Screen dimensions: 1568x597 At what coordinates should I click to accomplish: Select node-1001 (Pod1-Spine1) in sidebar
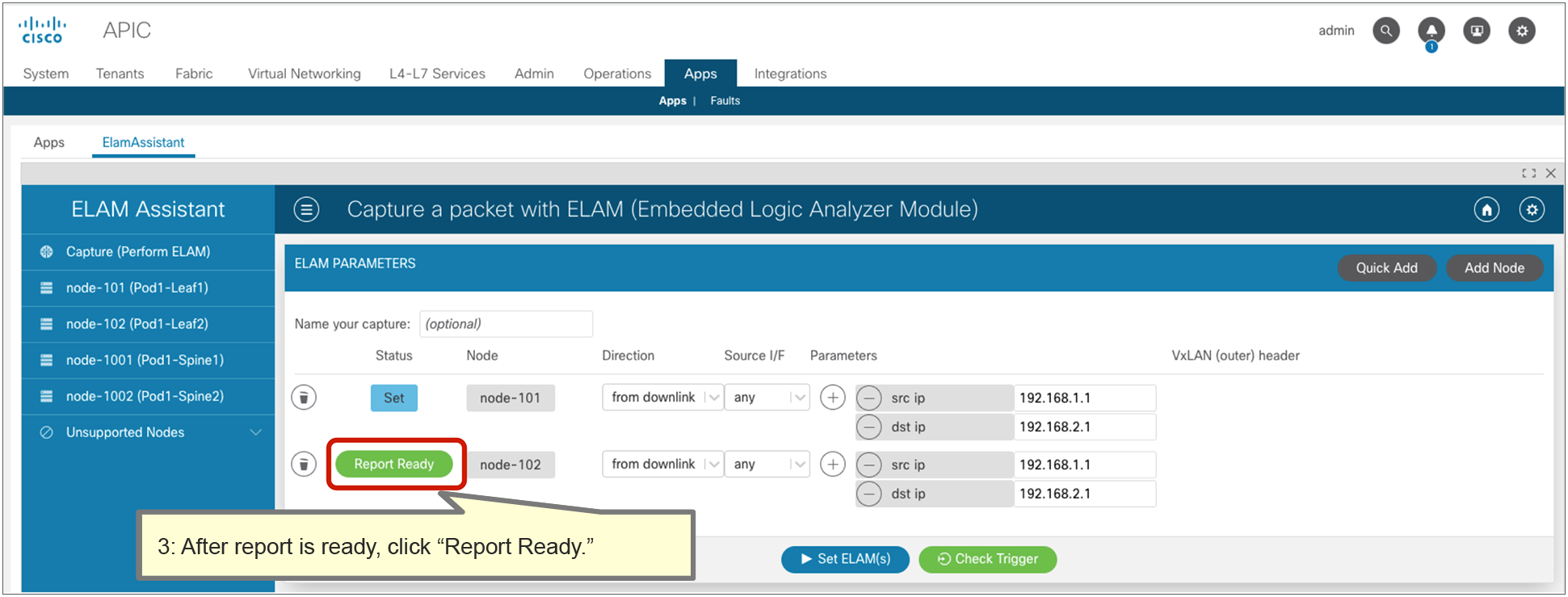(149, 360)
